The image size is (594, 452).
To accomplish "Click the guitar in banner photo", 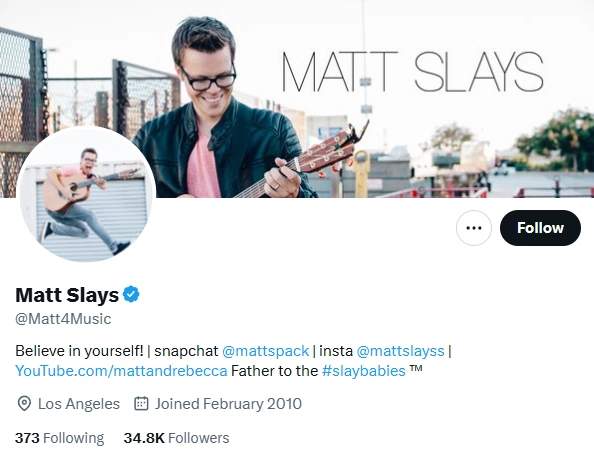I will tap(301, 163).
